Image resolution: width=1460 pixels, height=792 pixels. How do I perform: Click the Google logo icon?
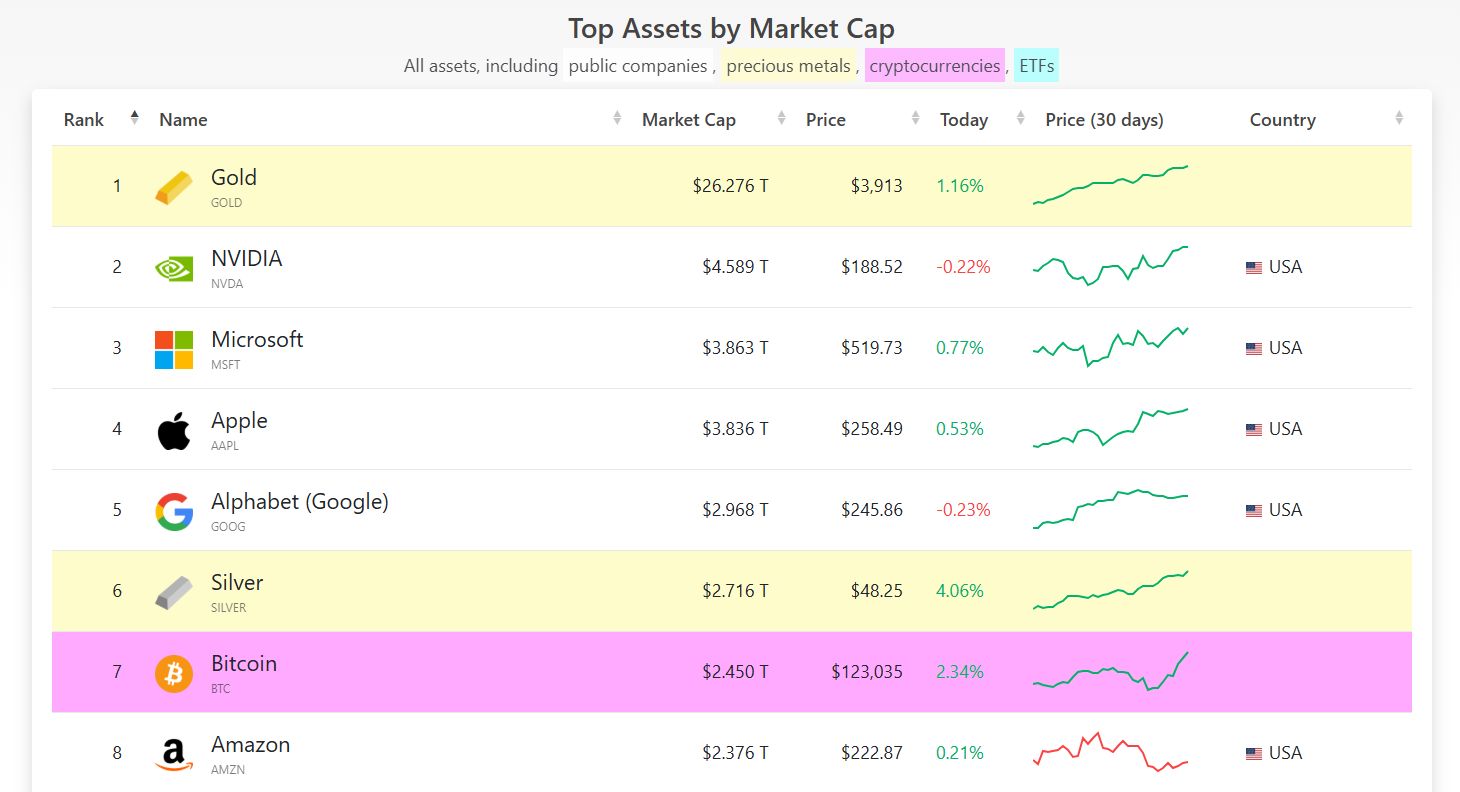coord(174,511)
